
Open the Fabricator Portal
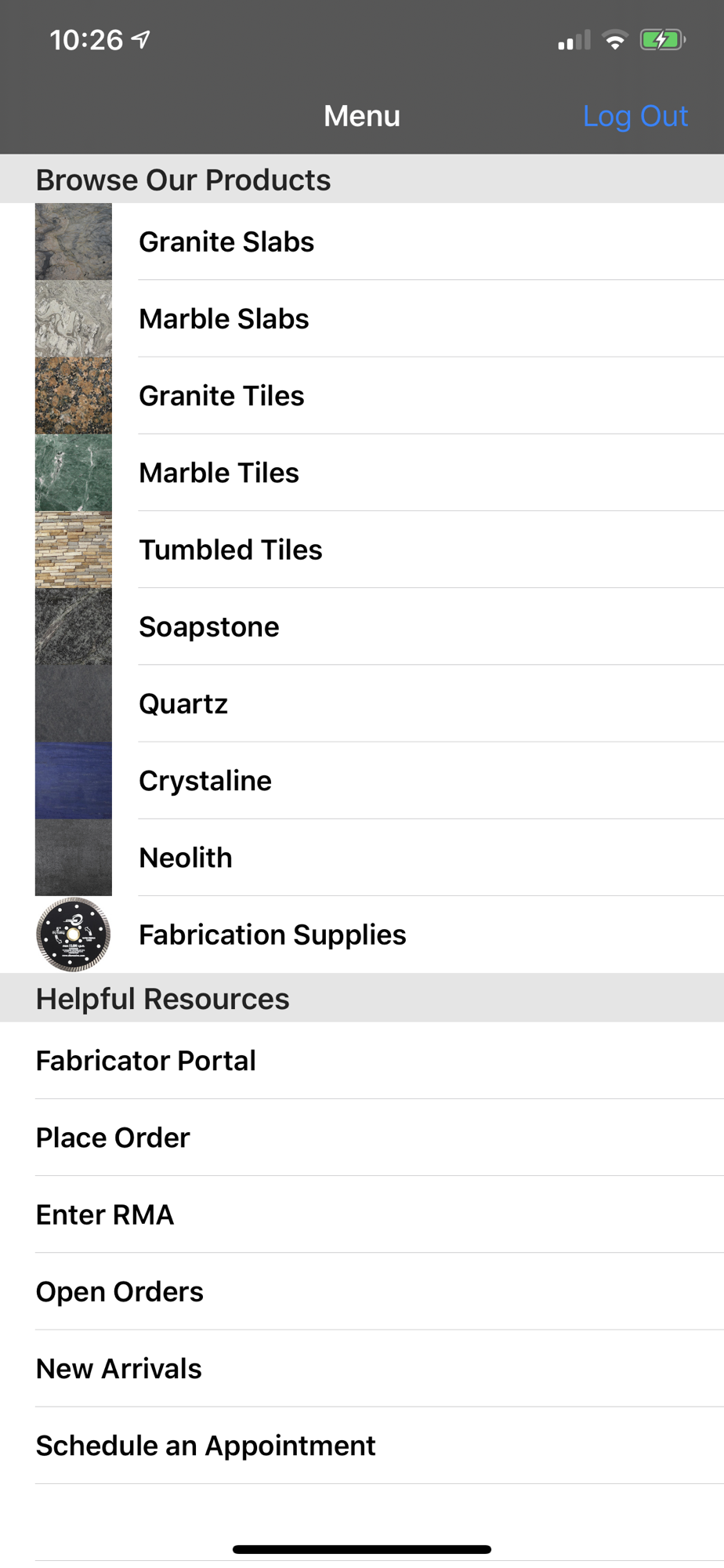tap(146, 1061)
